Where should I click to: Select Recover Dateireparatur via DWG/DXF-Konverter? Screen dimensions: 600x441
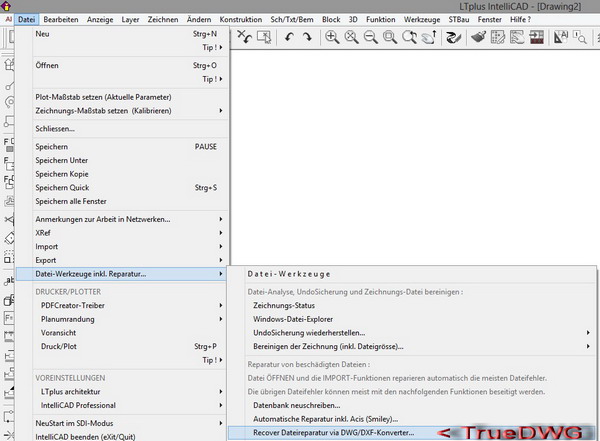[x=412, y=433]
